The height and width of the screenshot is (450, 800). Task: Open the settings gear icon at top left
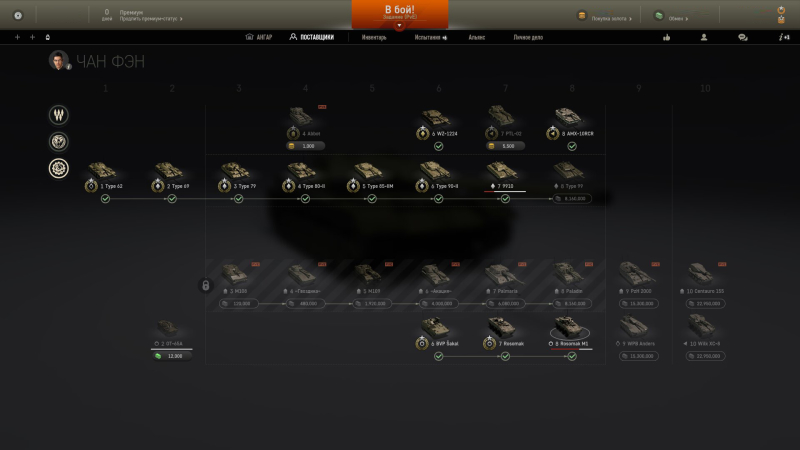click(x=18, y=15)
